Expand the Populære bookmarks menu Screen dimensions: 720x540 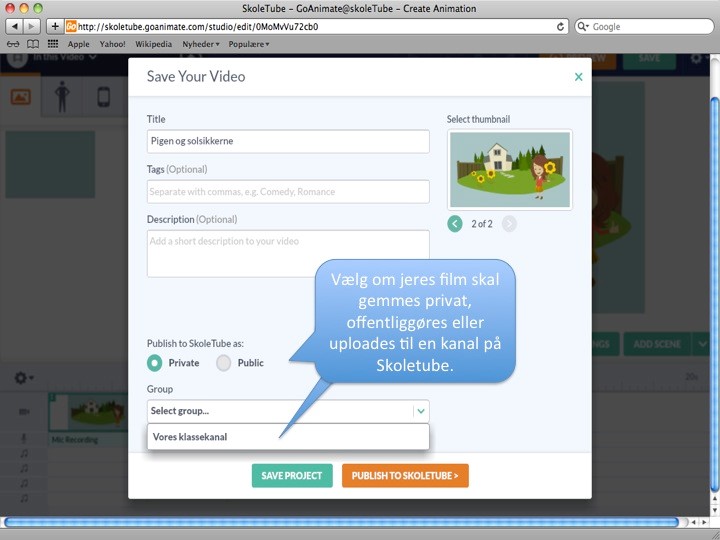[249, 44]
